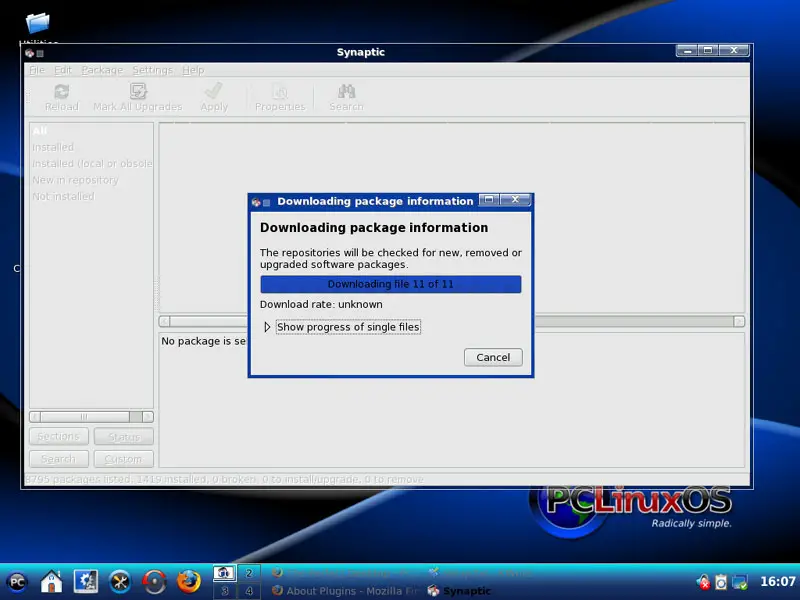Close the Downloading package information dialog
This screenshot has height=600, width=800.
tap(515, 200)
